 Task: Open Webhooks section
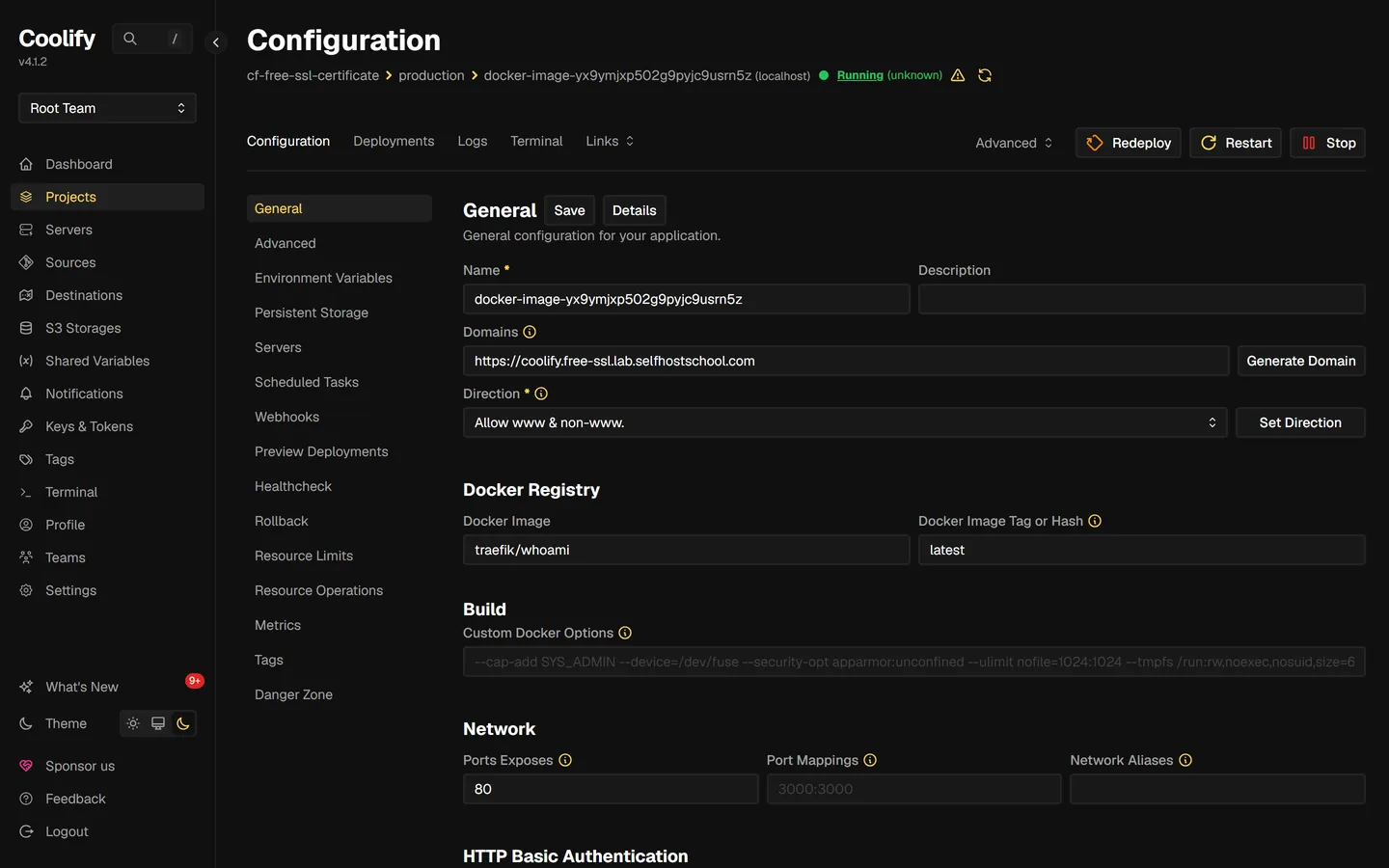pyautogui.click(x=340, y=417)
